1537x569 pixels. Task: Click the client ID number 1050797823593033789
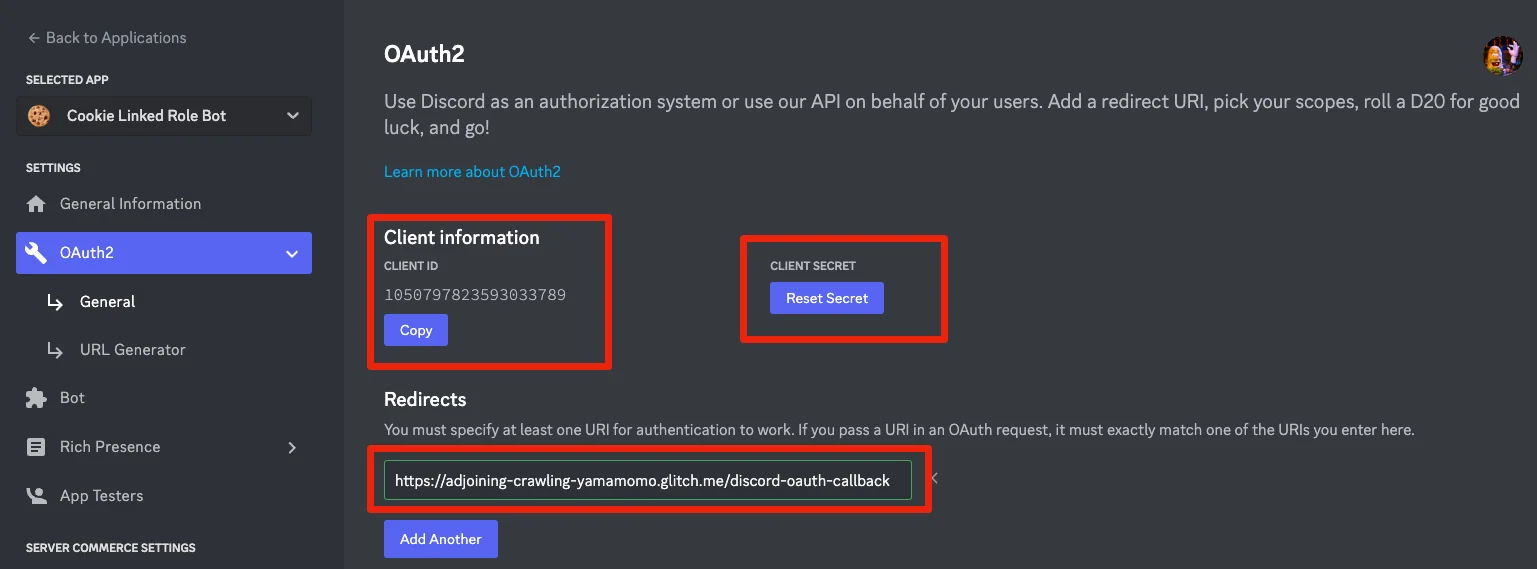(475, 295)
